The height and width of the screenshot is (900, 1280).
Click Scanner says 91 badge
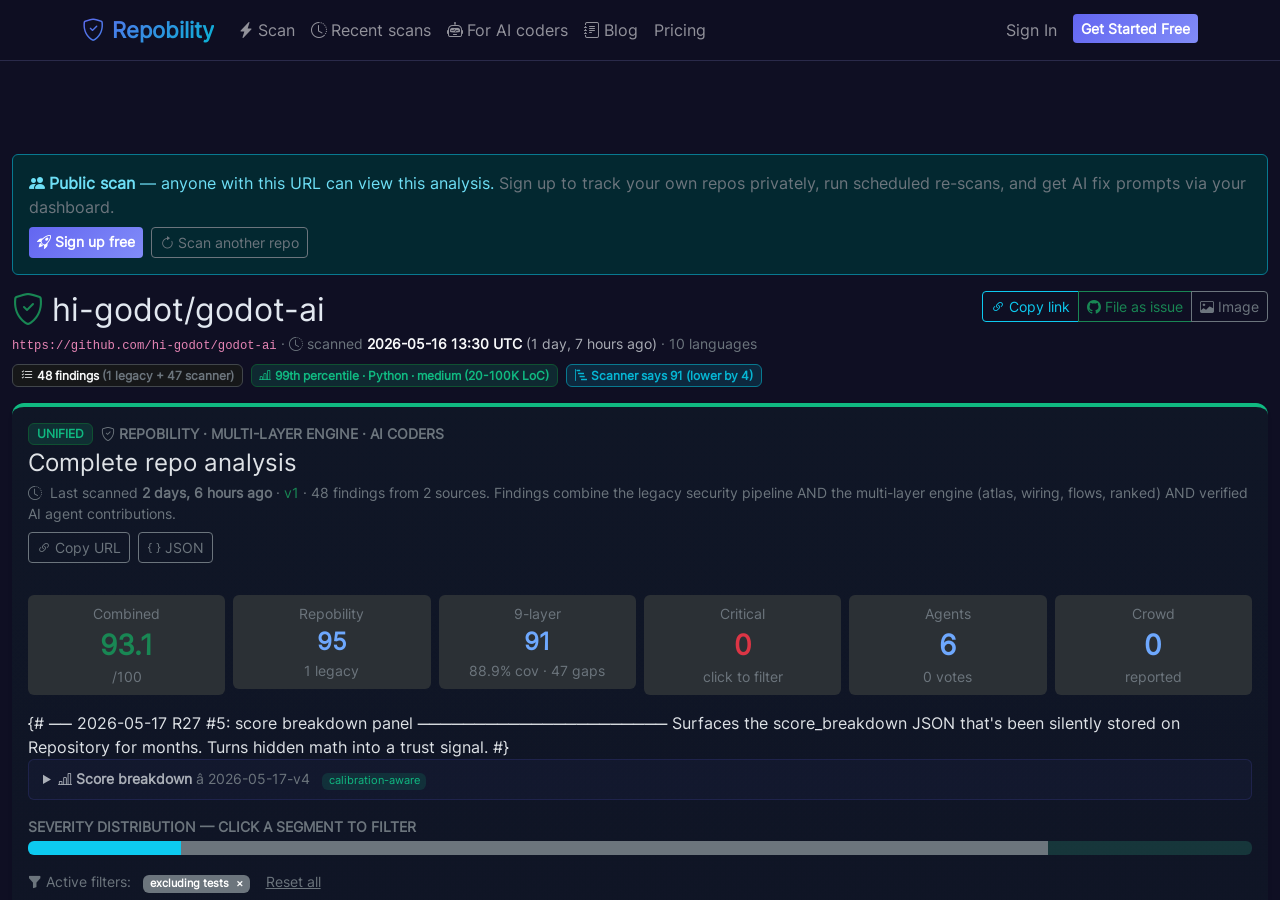coord(664,375)
